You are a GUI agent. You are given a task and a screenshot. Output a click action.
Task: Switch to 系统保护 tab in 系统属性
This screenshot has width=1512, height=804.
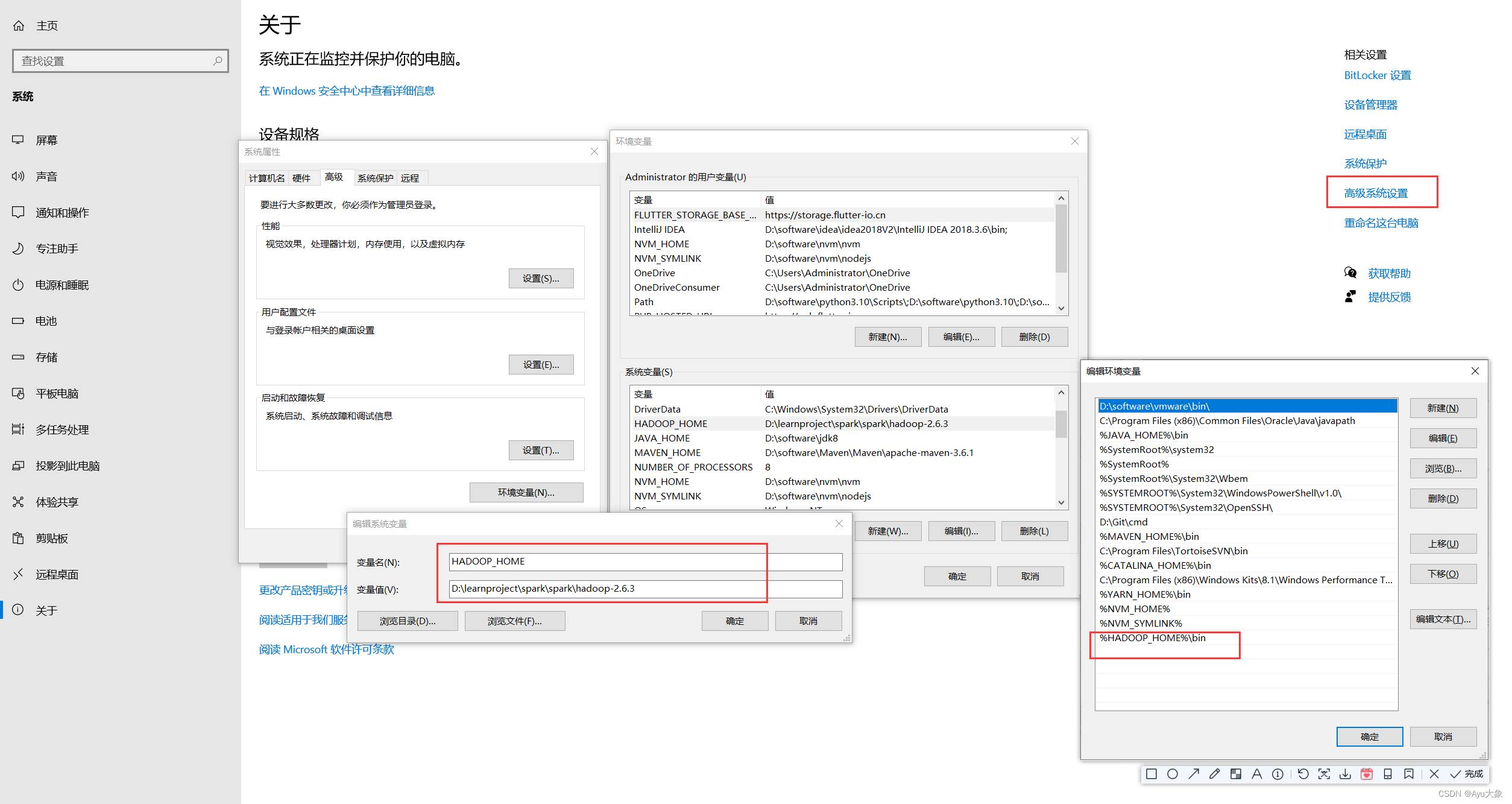[x=375, y=178]
